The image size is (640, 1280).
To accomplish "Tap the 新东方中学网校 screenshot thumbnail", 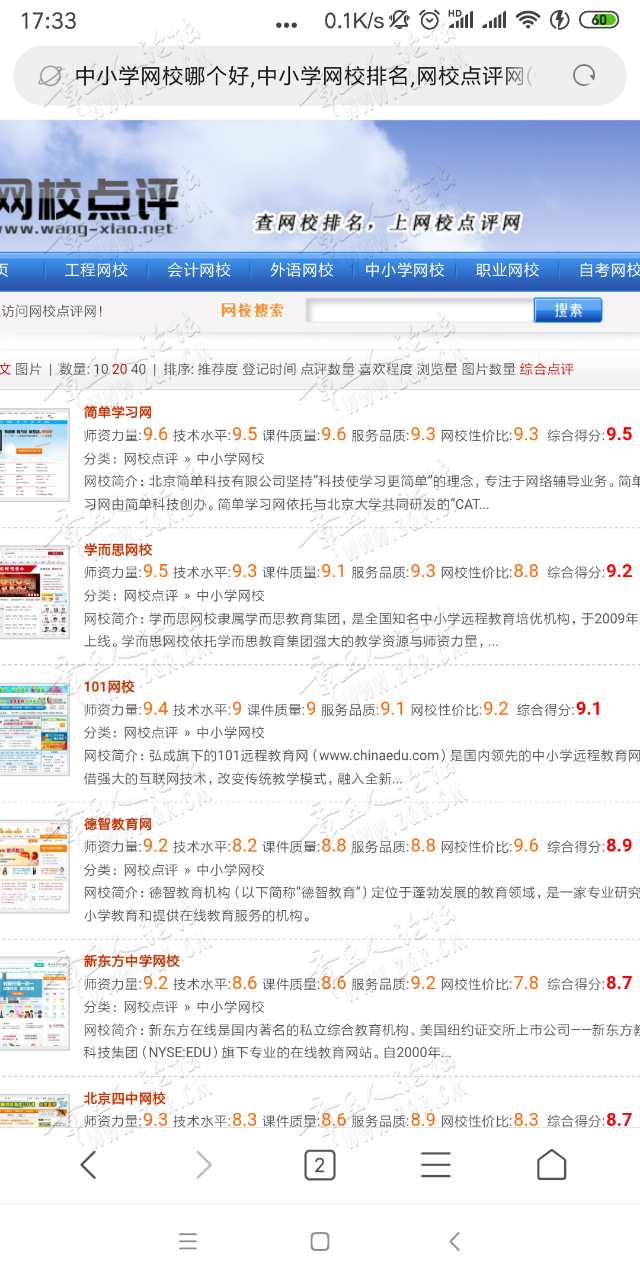I will coord(34,1004).
